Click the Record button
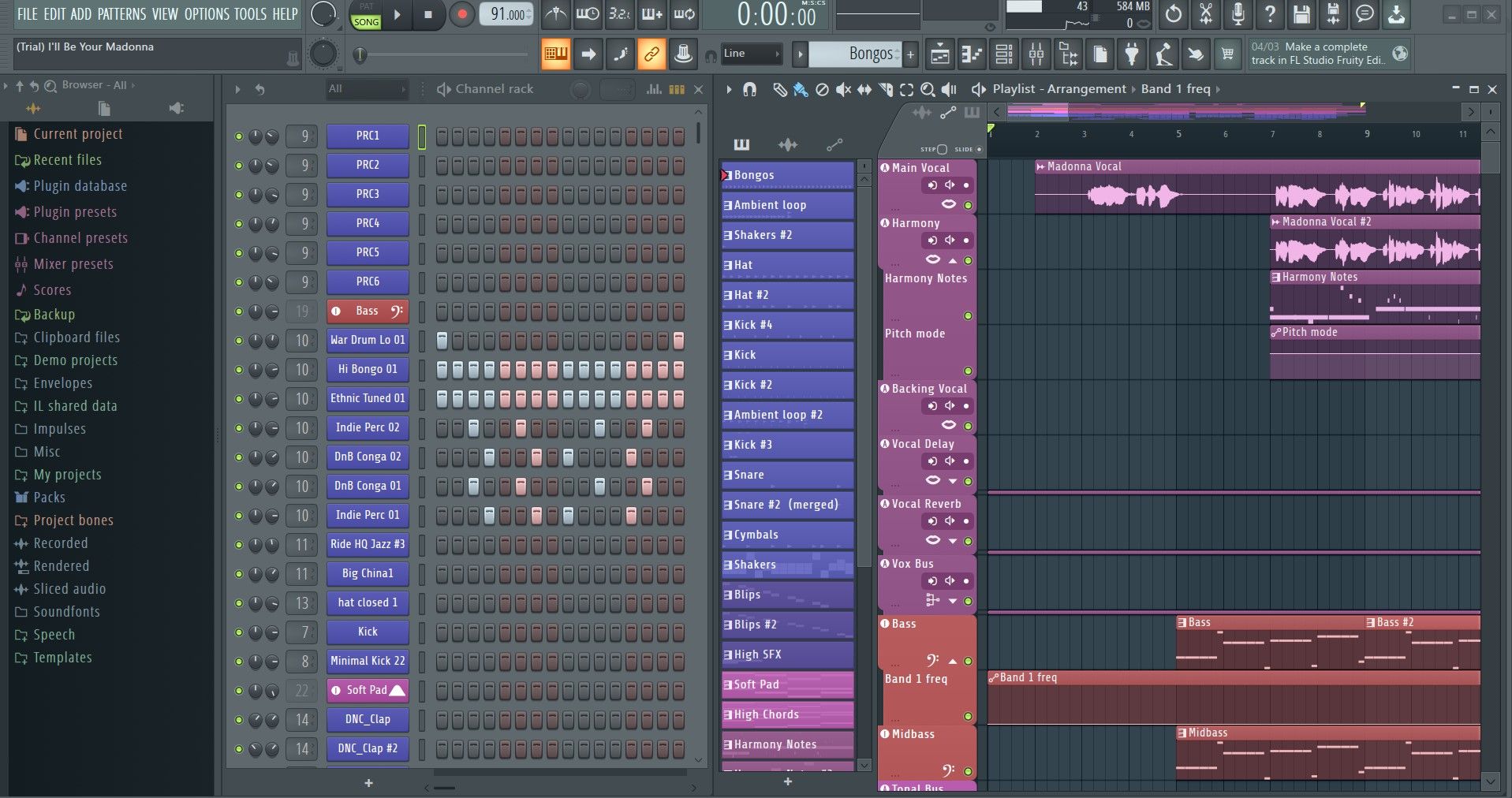1512x798 pixels. (462, 14)
